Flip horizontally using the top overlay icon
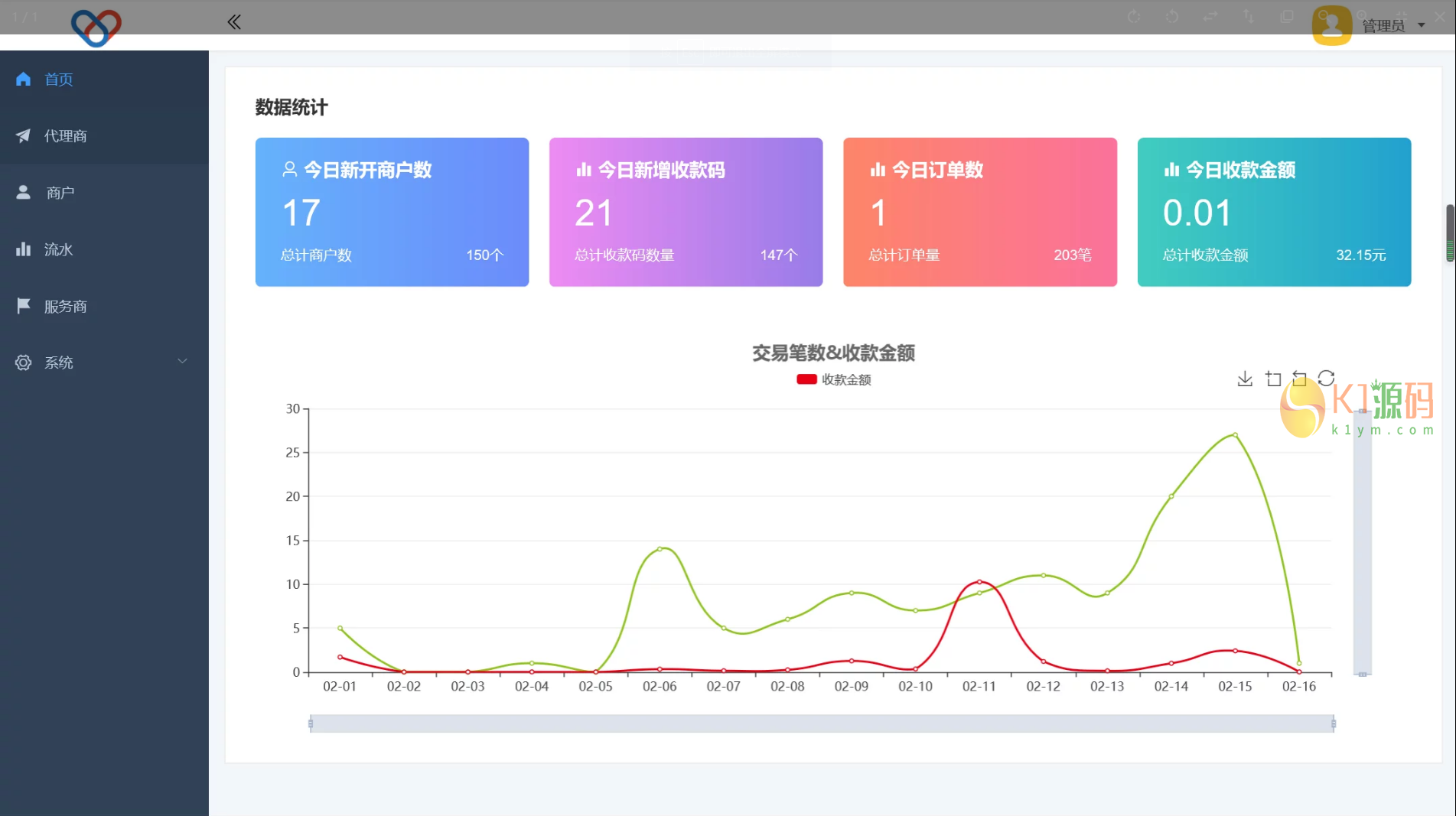The image size is (1456, 816). click(x=1210, y=16)
